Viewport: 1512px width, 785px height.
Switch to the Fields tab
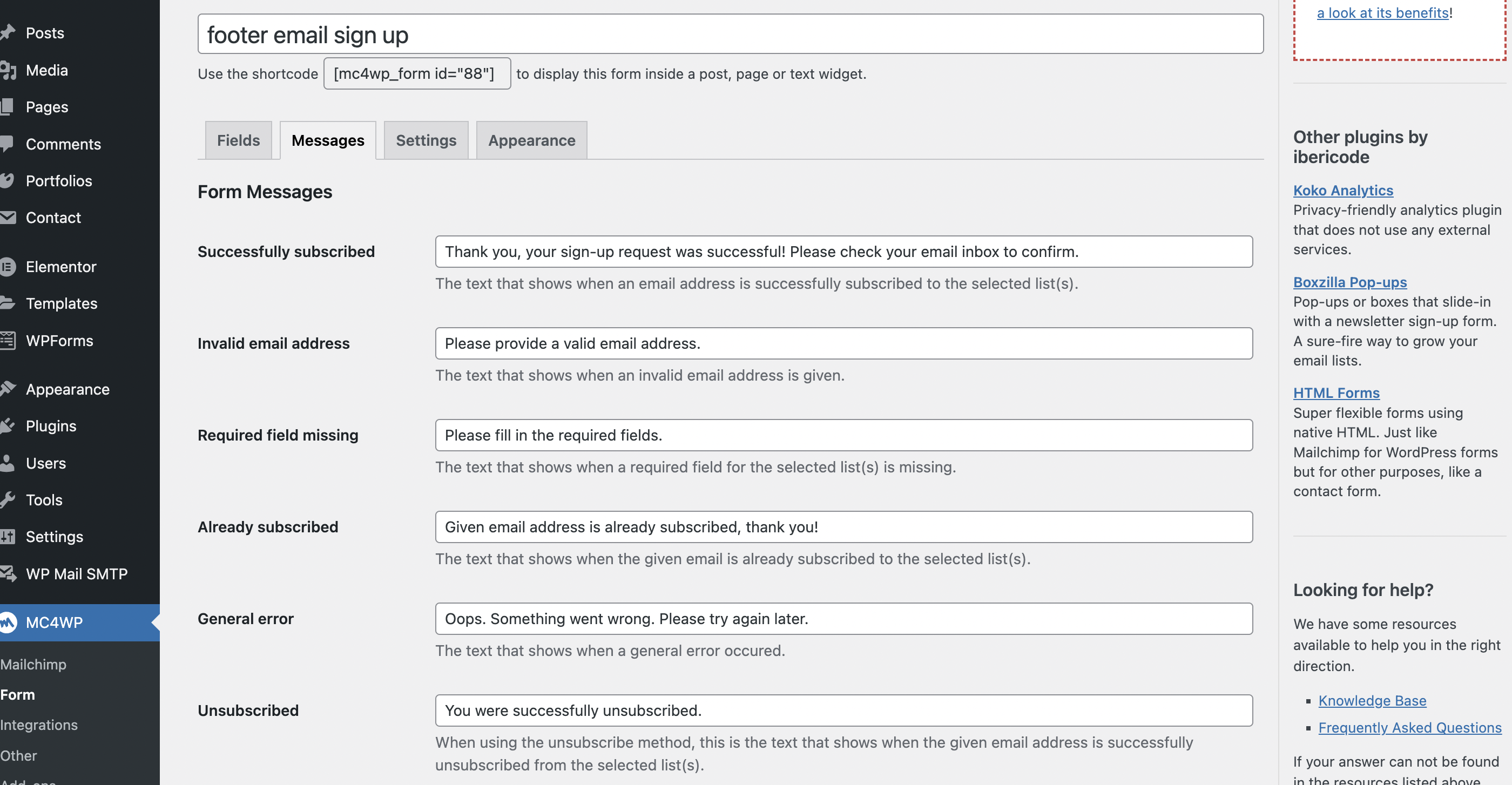[x=238, y=140]
